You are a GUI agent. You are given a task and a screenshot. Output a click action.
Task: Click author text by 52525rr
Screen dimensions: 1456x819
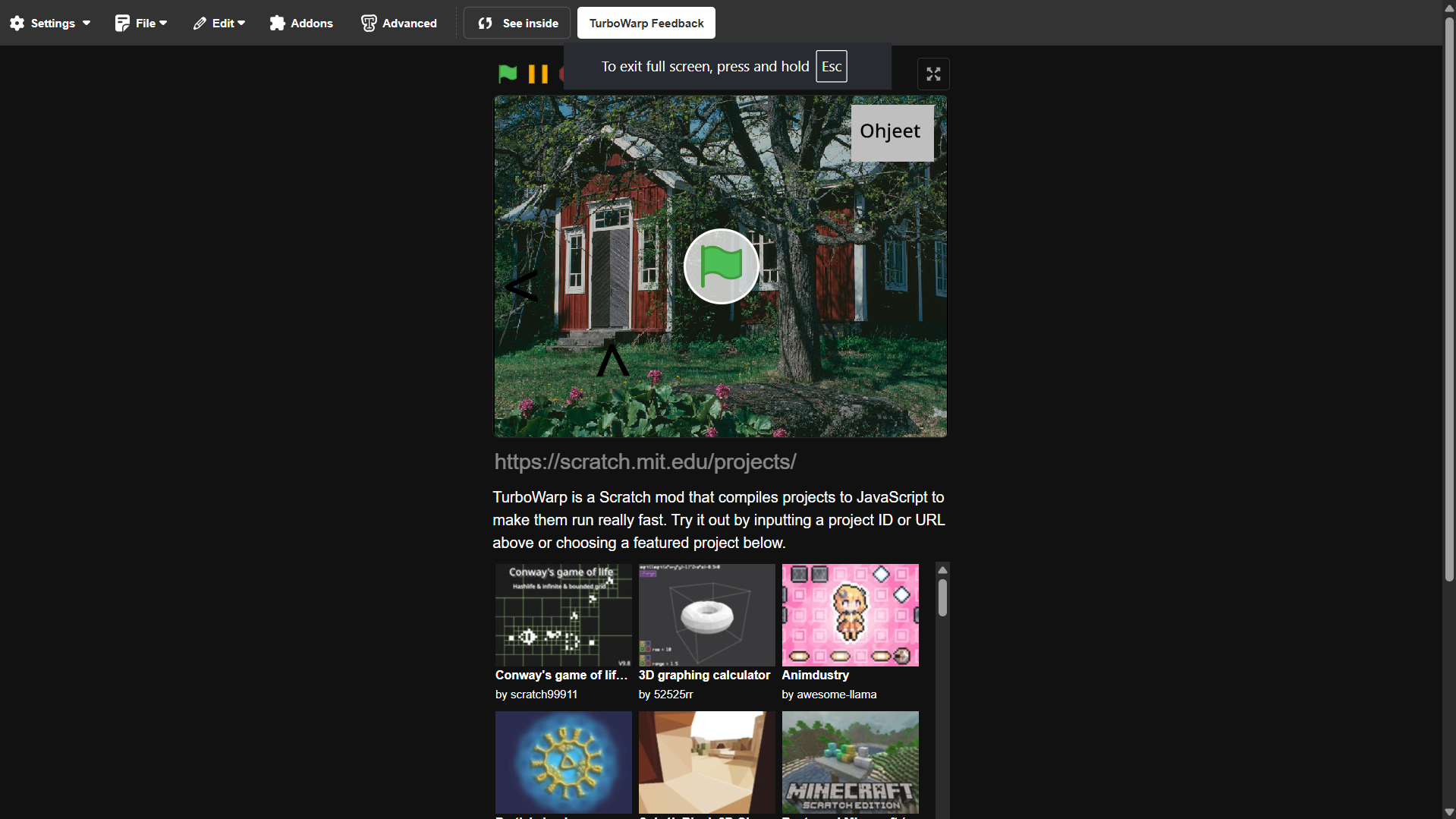click(x=665, y=695)
